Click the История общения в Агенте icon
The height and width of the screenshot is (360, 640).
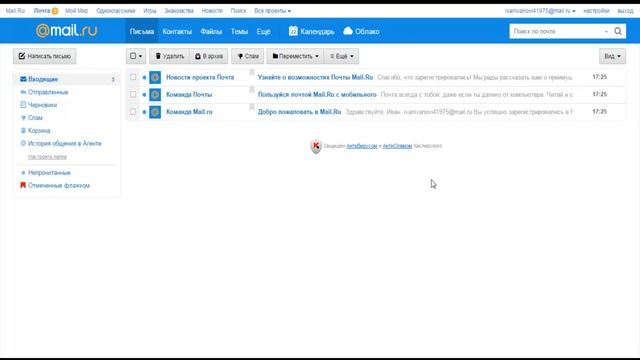tap(23, 143)
